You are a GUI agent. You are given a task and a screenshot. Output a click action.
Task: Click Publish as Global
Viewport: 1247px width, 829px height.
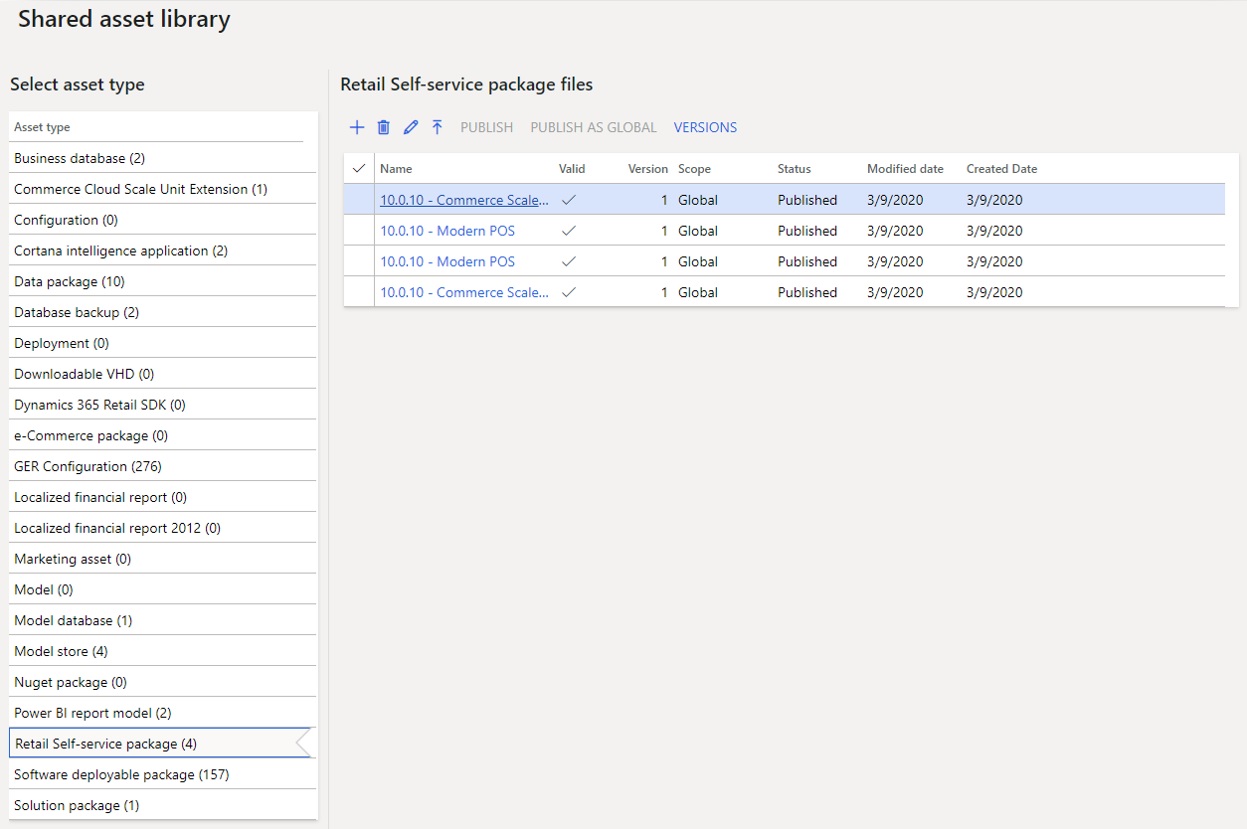pos(593,127)
